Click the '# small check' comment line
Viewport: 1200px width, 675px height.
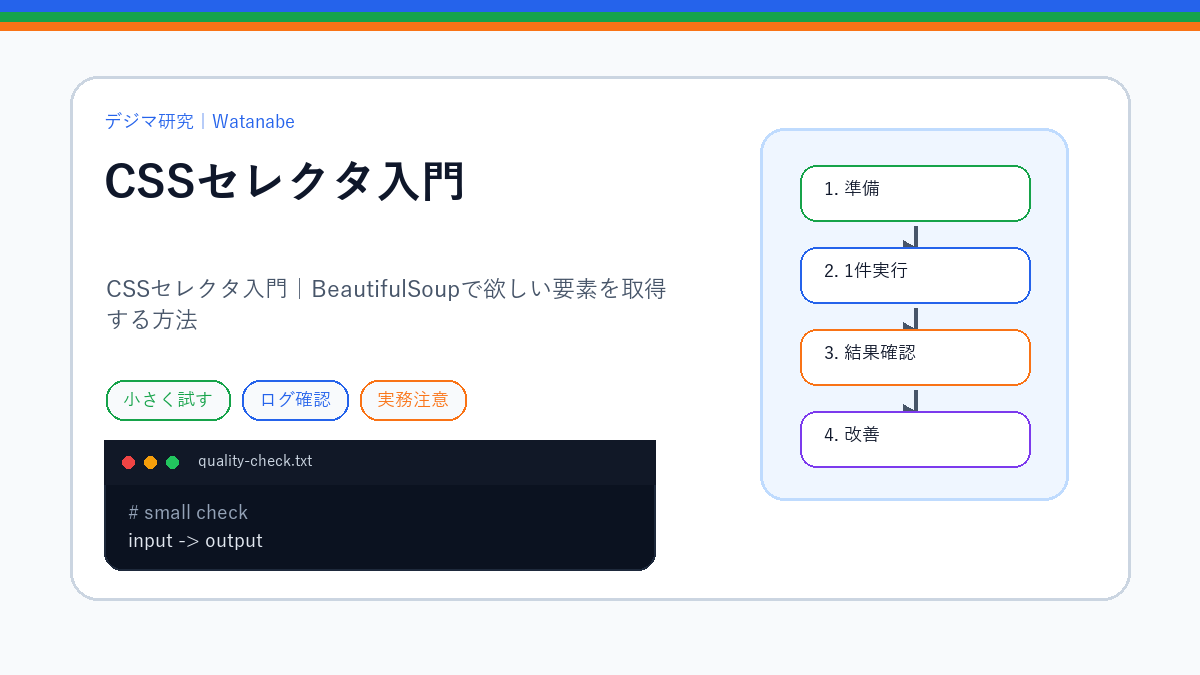tap(188, 512)
